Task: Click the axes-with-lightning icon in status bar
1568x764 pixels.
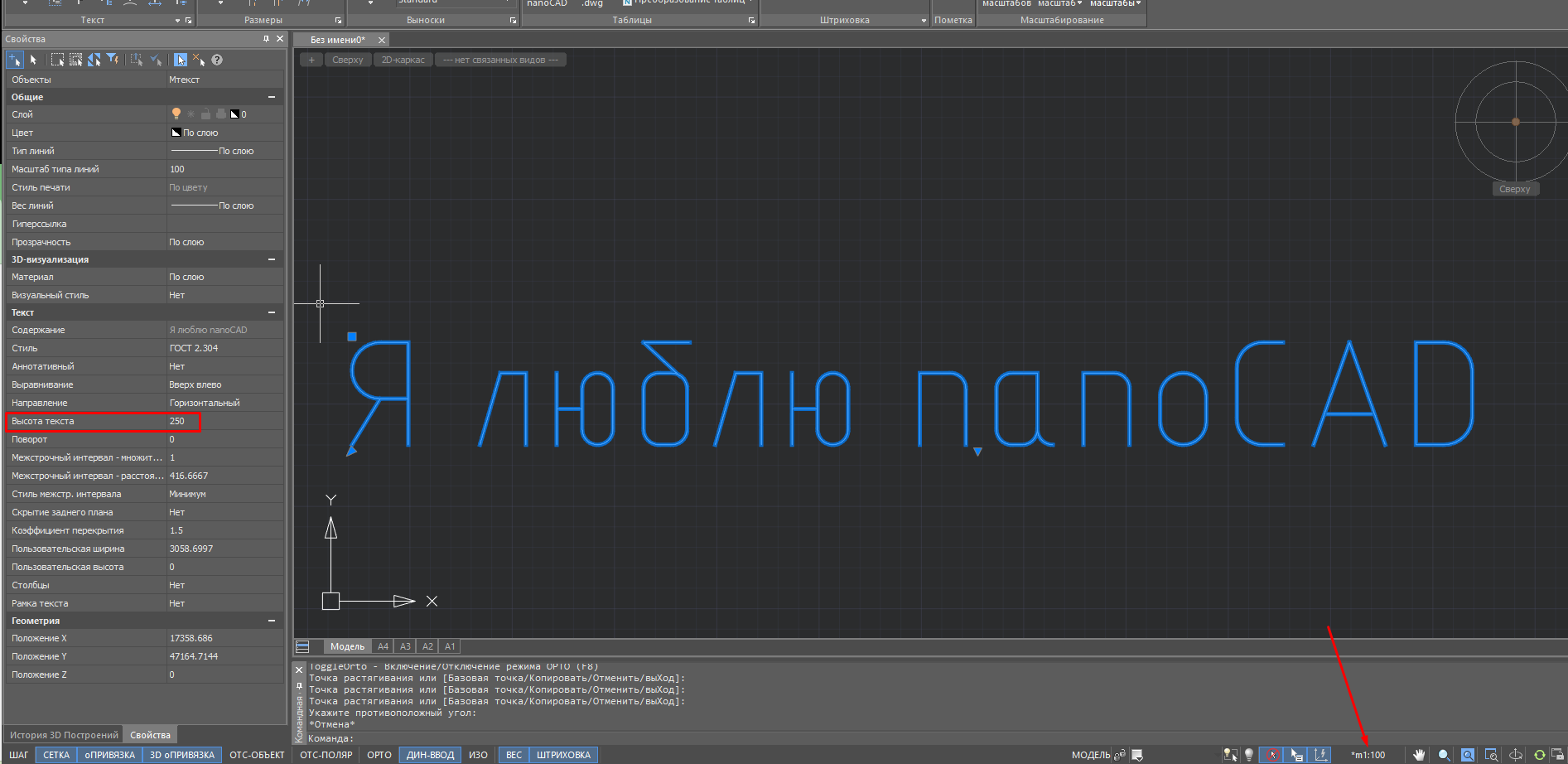Action: tap(1320, 755)
